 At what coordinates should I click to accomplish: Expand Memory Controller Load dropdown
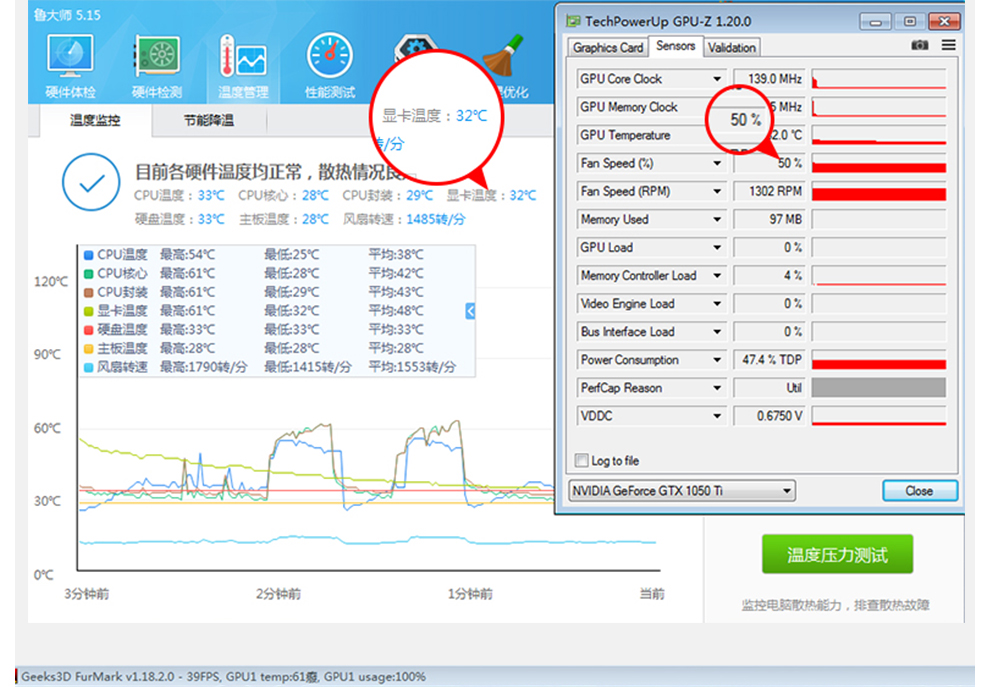[x=717, y=276]
